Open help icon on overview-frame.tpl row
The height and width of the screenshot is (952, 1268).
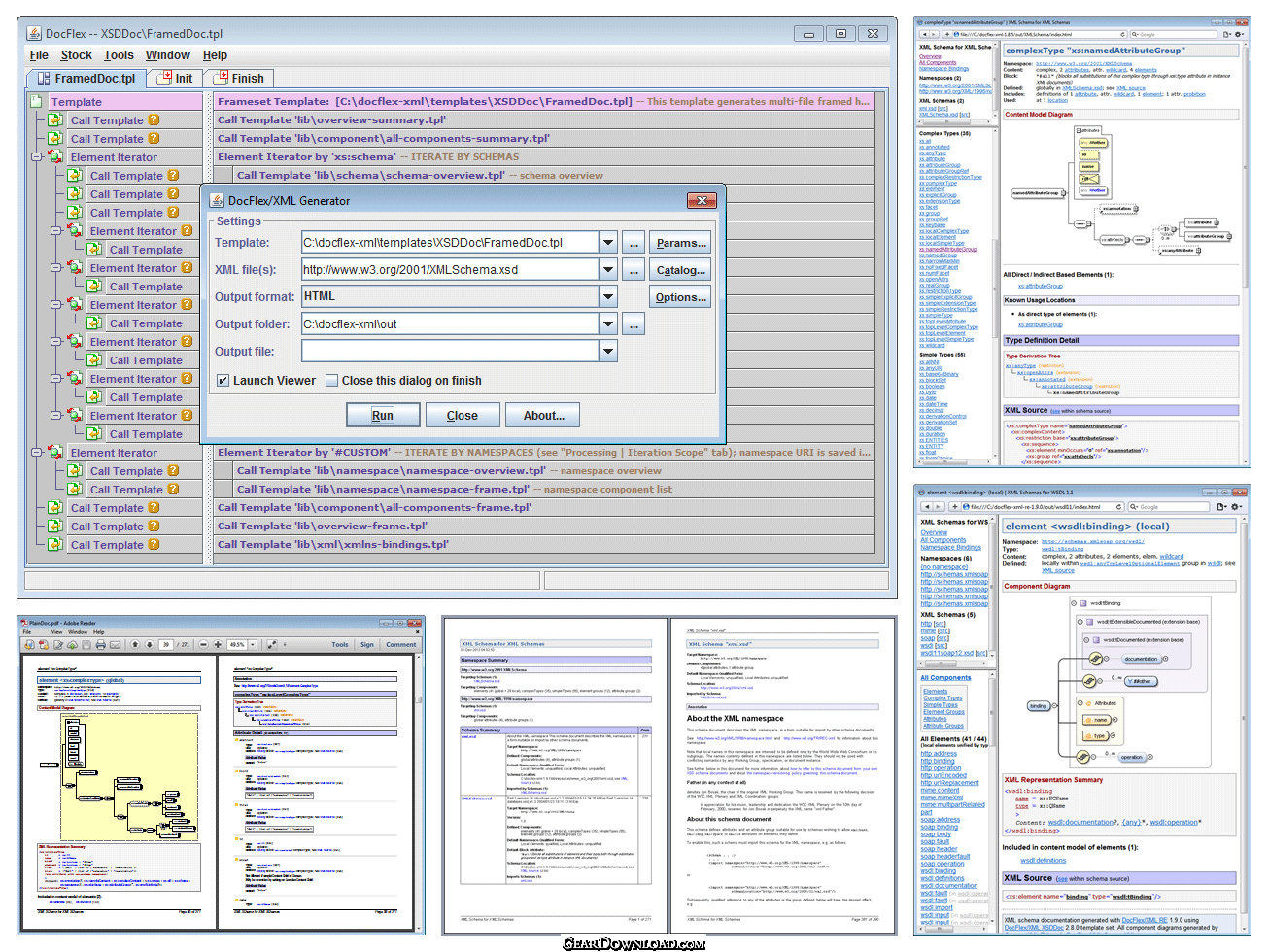[x=154, y=526]
